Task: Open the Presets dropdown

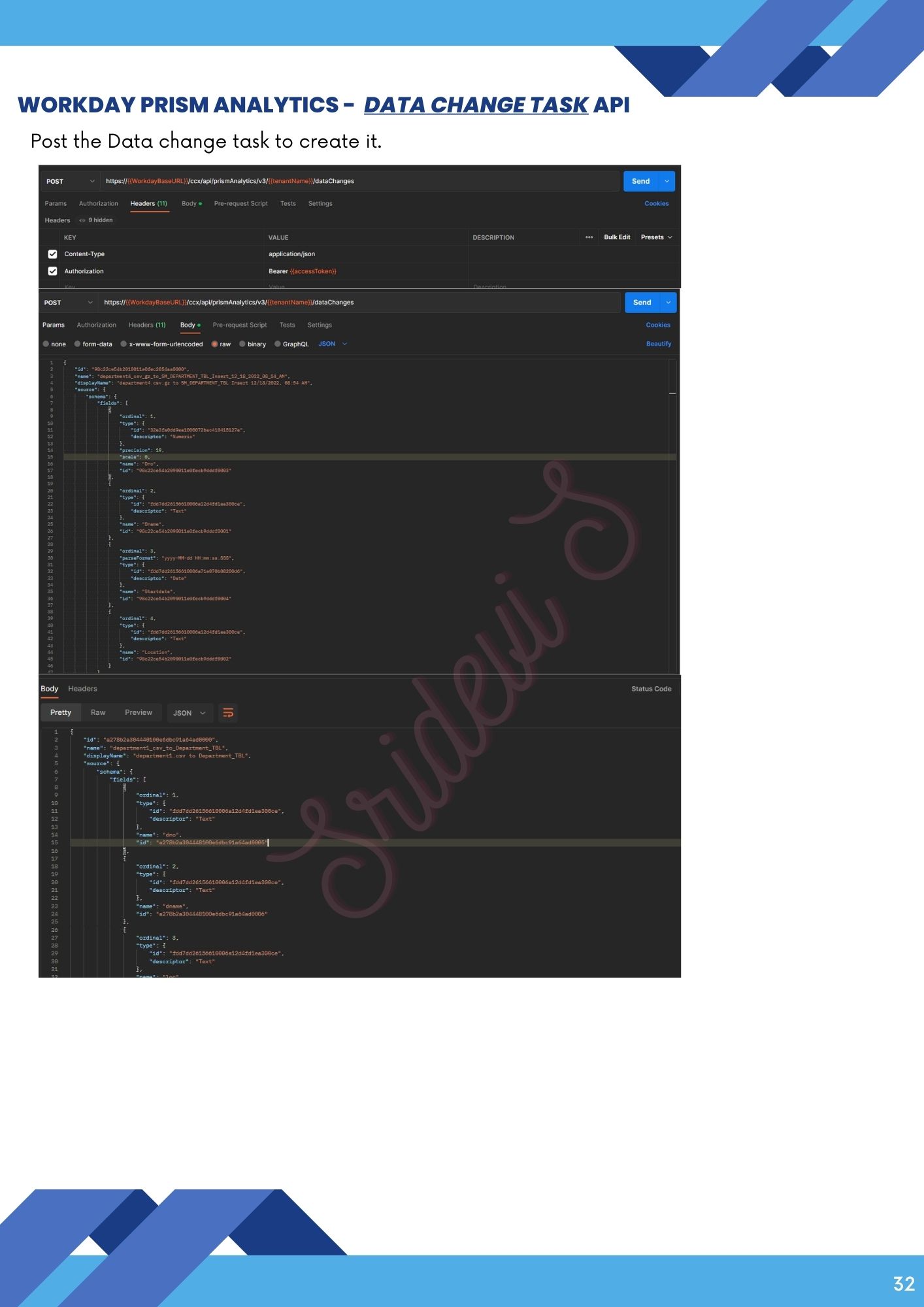Action: coord(656,237)
